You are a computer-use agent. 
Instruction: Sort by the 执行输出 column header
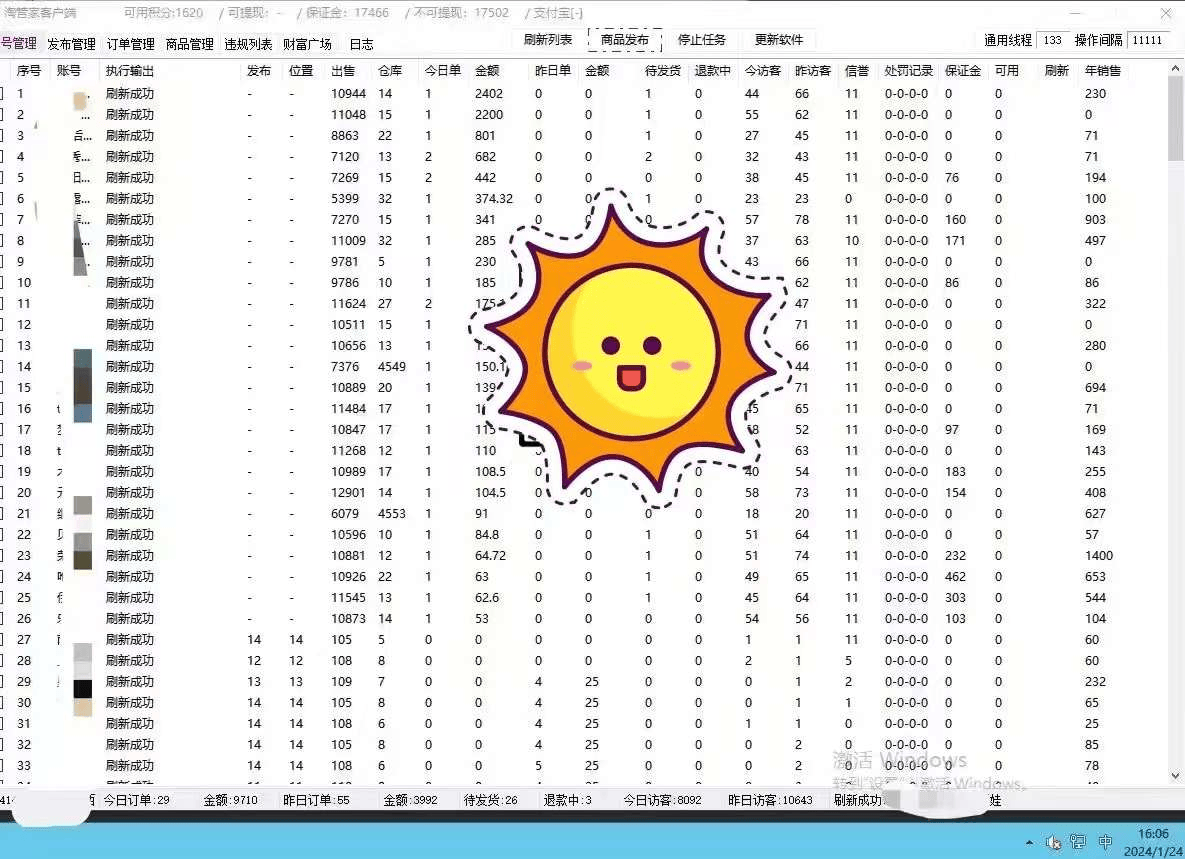pyautogui.click(x=130, y=70)
